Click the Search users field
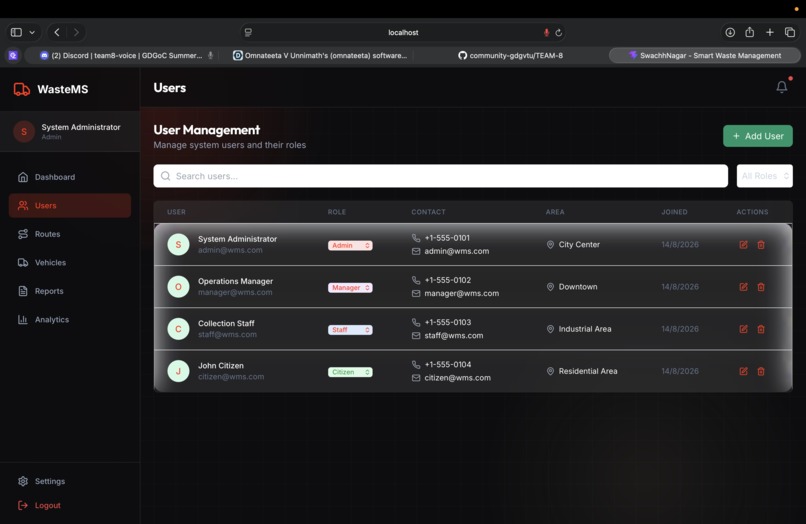Screen dimensions: 806x524 click(441, 176)
